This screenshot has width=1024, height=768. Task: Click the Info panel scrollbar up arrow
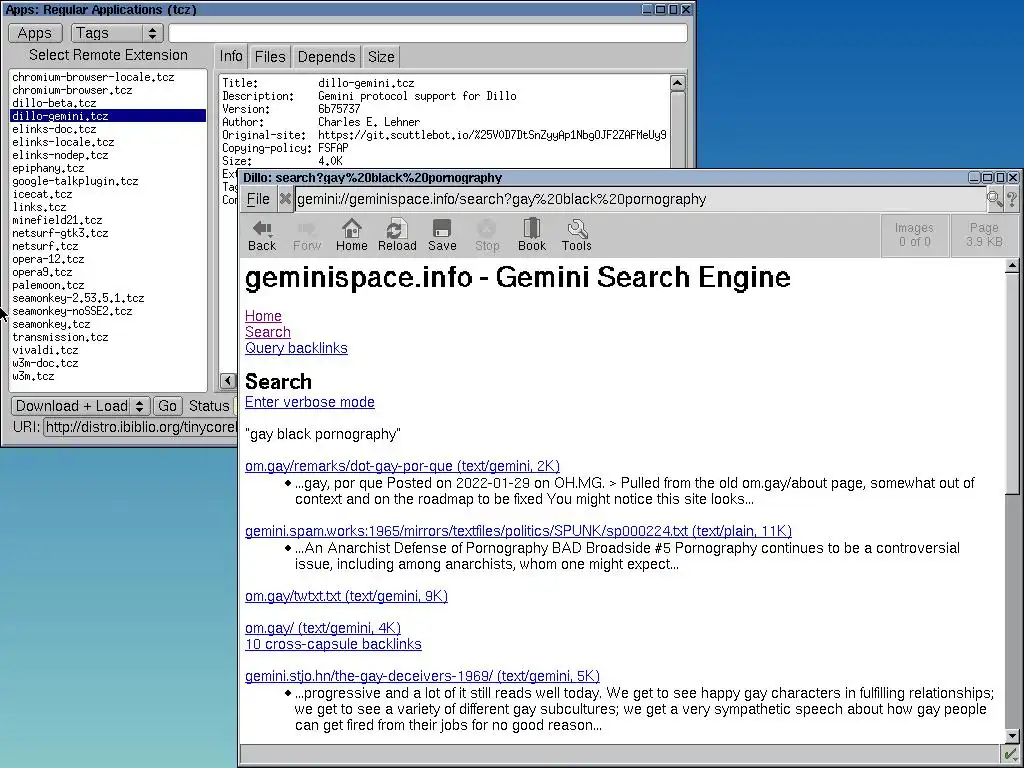[x=677, y=83]
